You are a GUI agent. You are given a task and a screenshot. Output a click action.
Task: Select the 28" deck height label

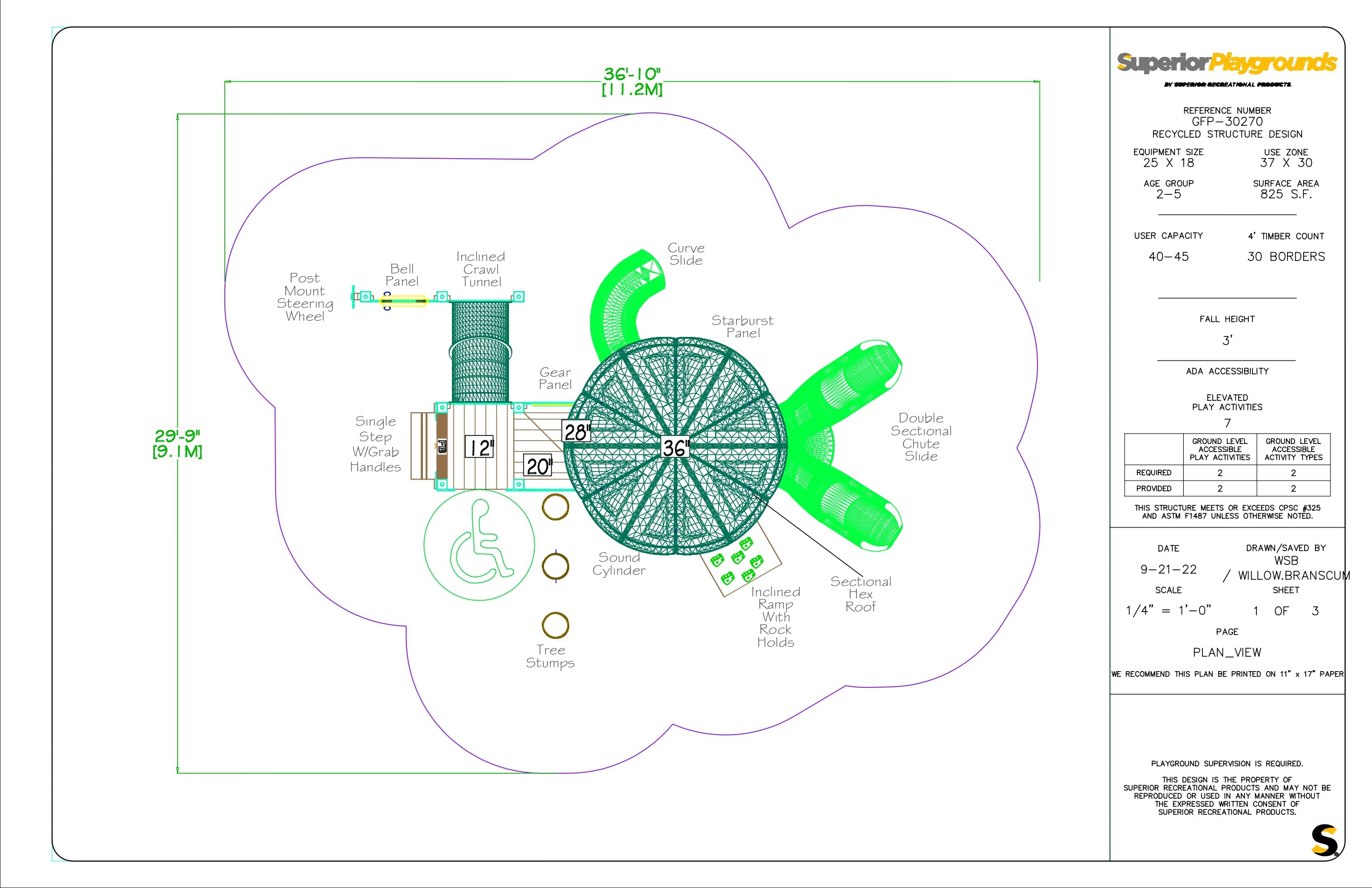(576, 431)
